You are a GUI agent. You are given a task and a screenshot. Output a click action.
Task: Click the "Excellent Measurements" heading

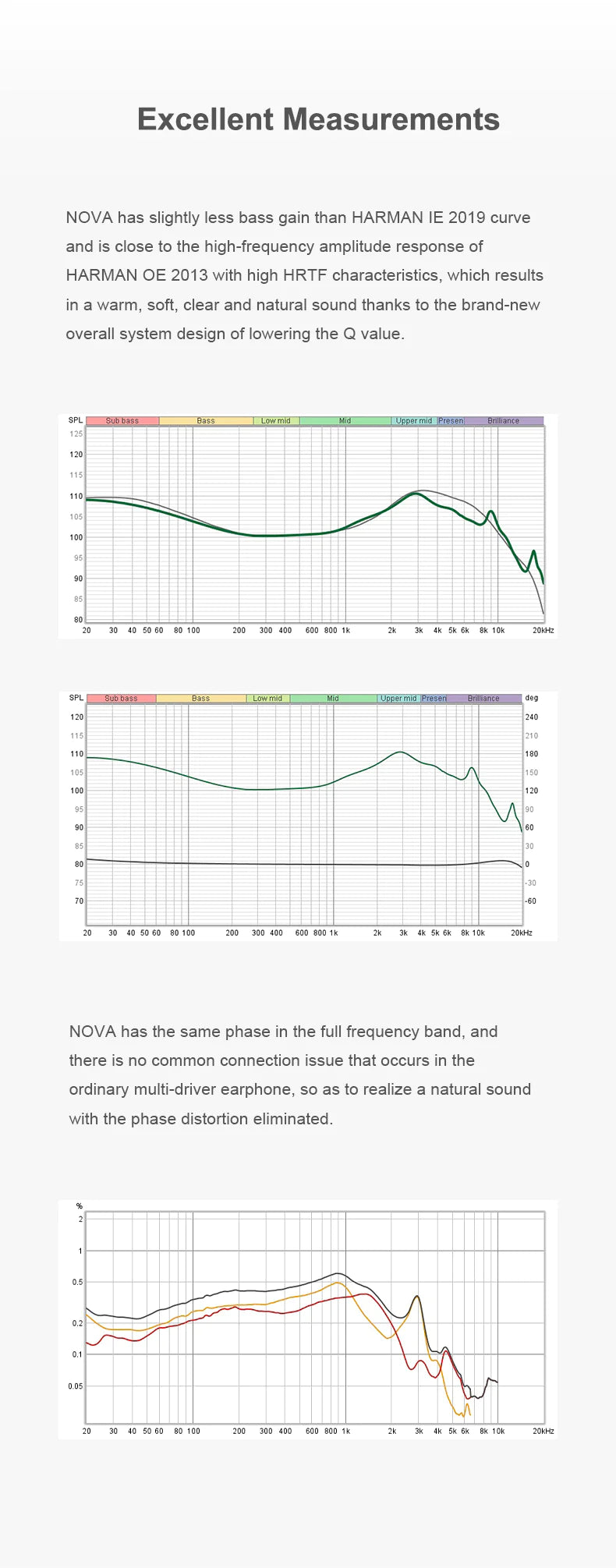(x=318, y=119)
